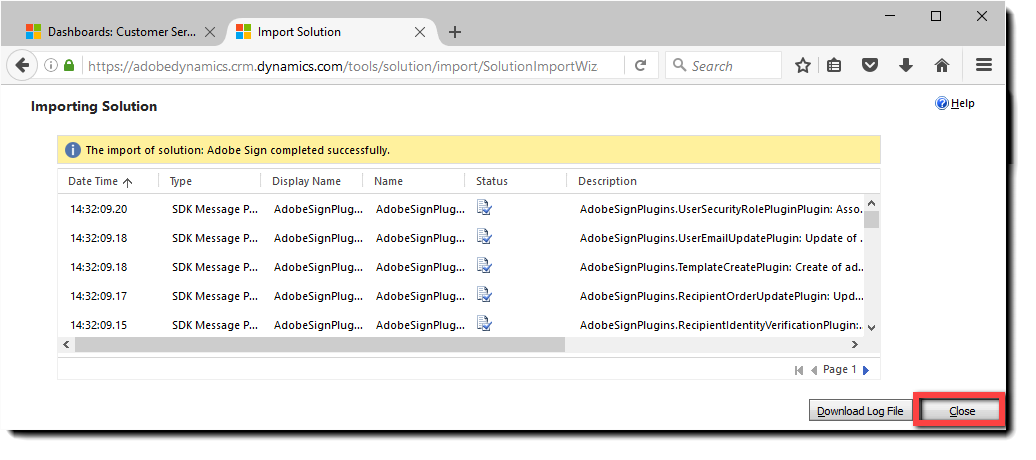Sort by the Status column header
This screenshot has width=1036, height=460.
(492, 181)
